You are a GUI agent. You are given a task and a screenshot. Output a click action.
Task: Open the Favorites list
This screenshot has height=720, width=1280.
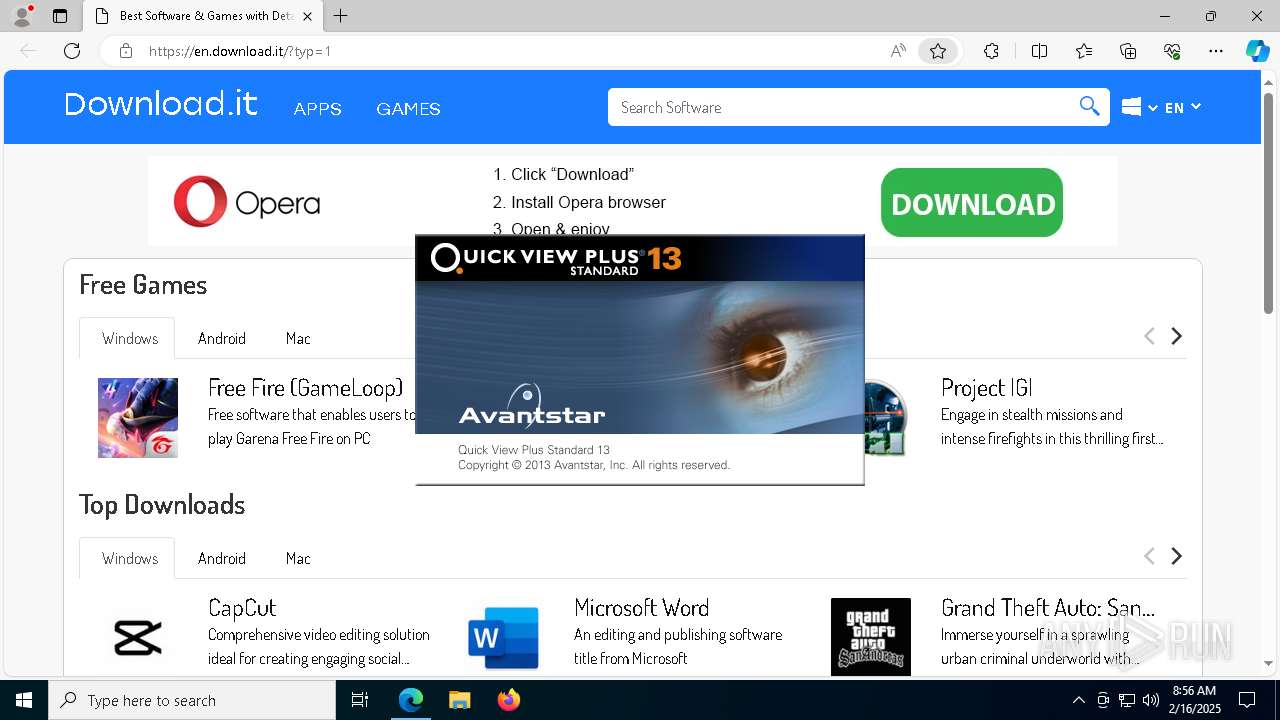click(1084, 51)
